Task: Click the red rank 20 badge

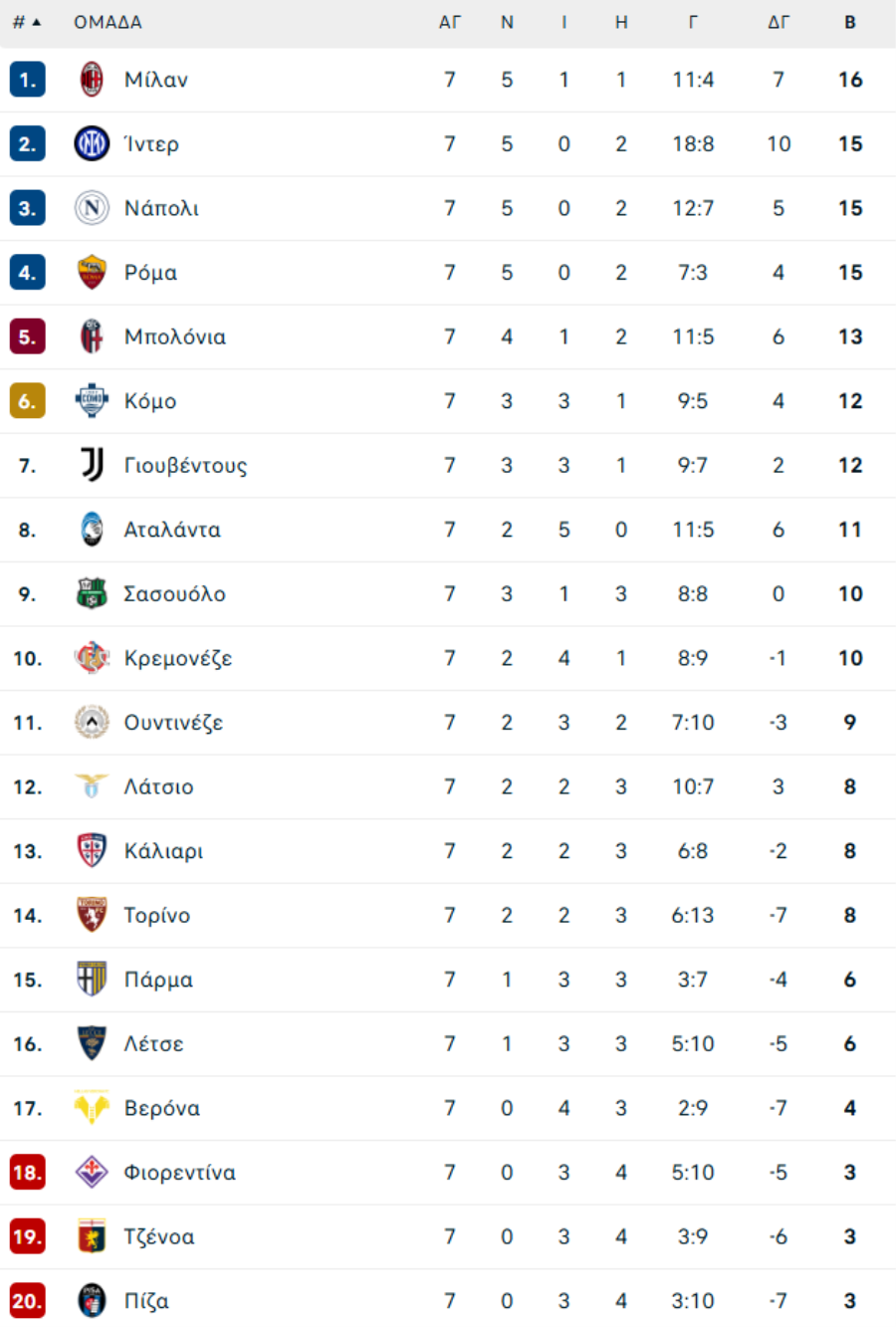Action: pos(27,1300)
